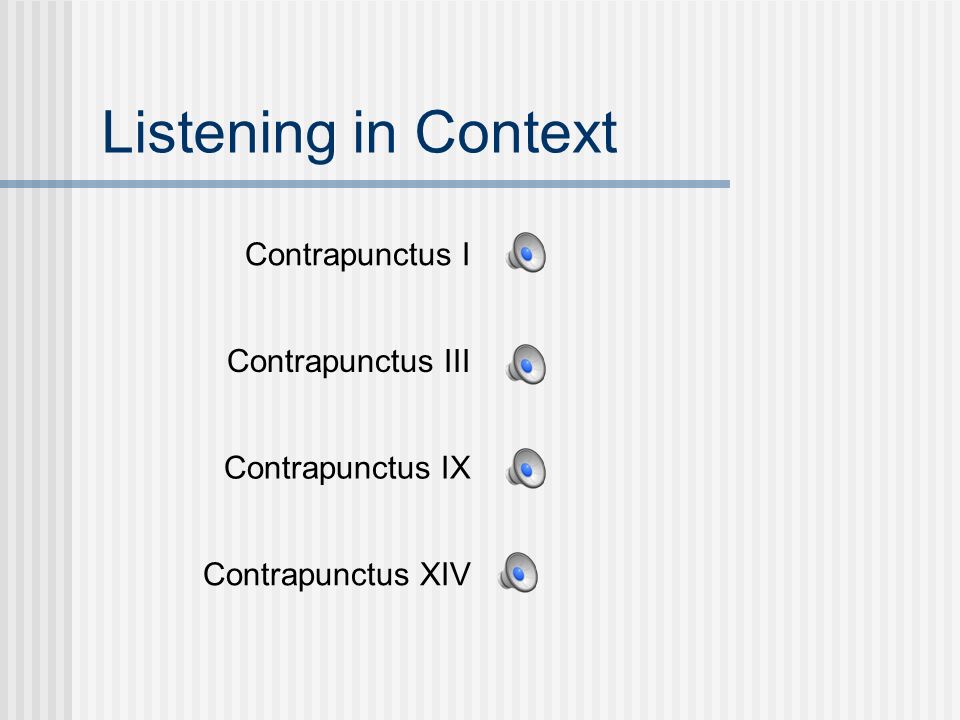The height and width of the screenshot is (720, 960).
Task: Click the word Listening in the title
Action: (219, 134)
